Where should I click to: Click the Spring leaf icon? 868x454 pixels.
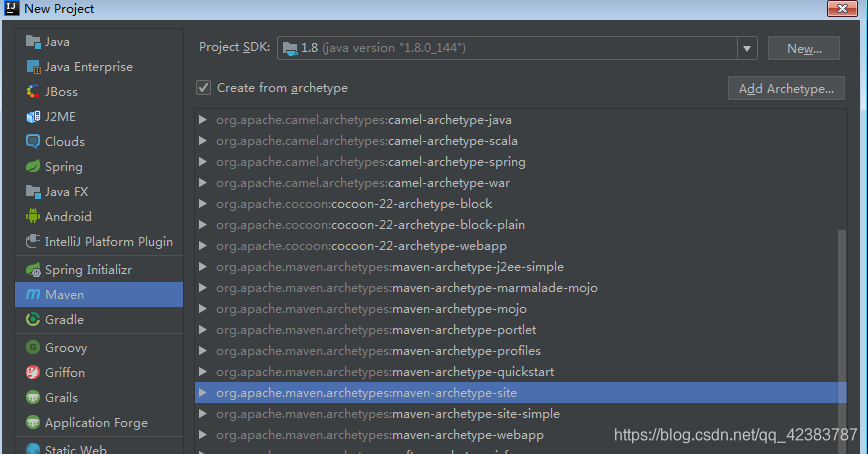point(33,166)
